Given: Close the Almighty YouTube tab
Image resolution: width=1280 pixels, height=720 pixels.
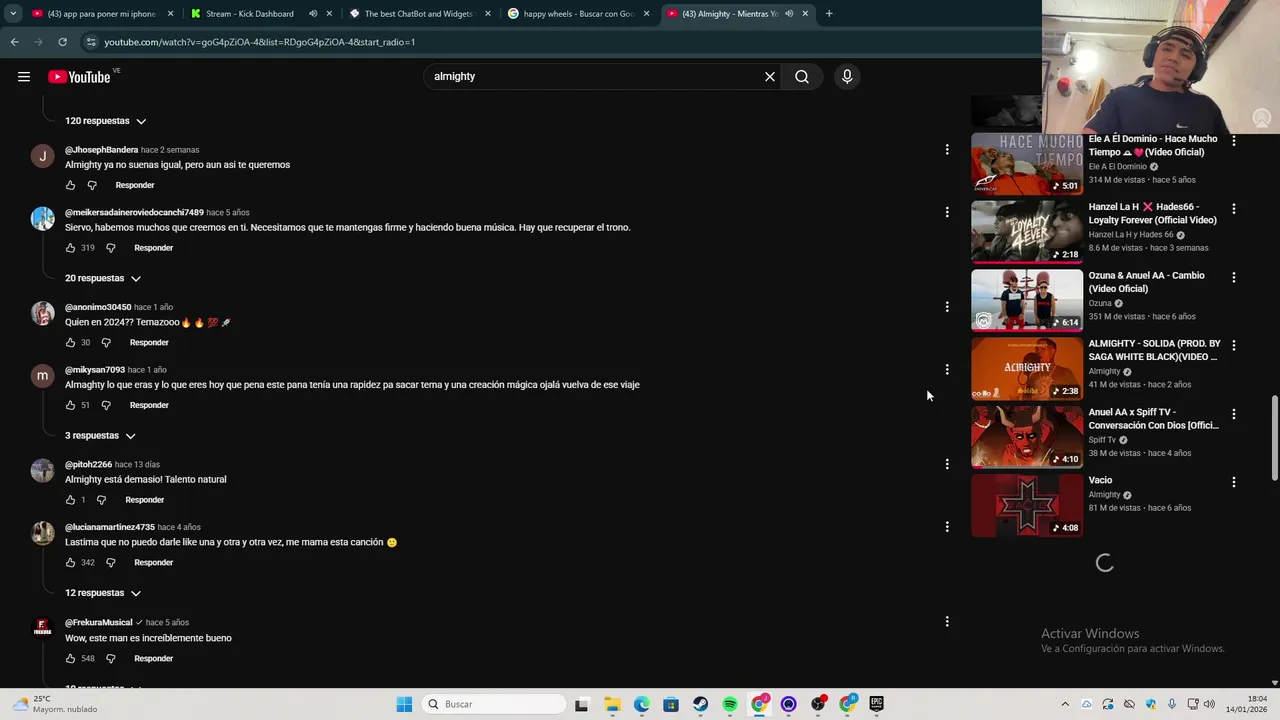Looking at the screenshot, I should (805, 14).
